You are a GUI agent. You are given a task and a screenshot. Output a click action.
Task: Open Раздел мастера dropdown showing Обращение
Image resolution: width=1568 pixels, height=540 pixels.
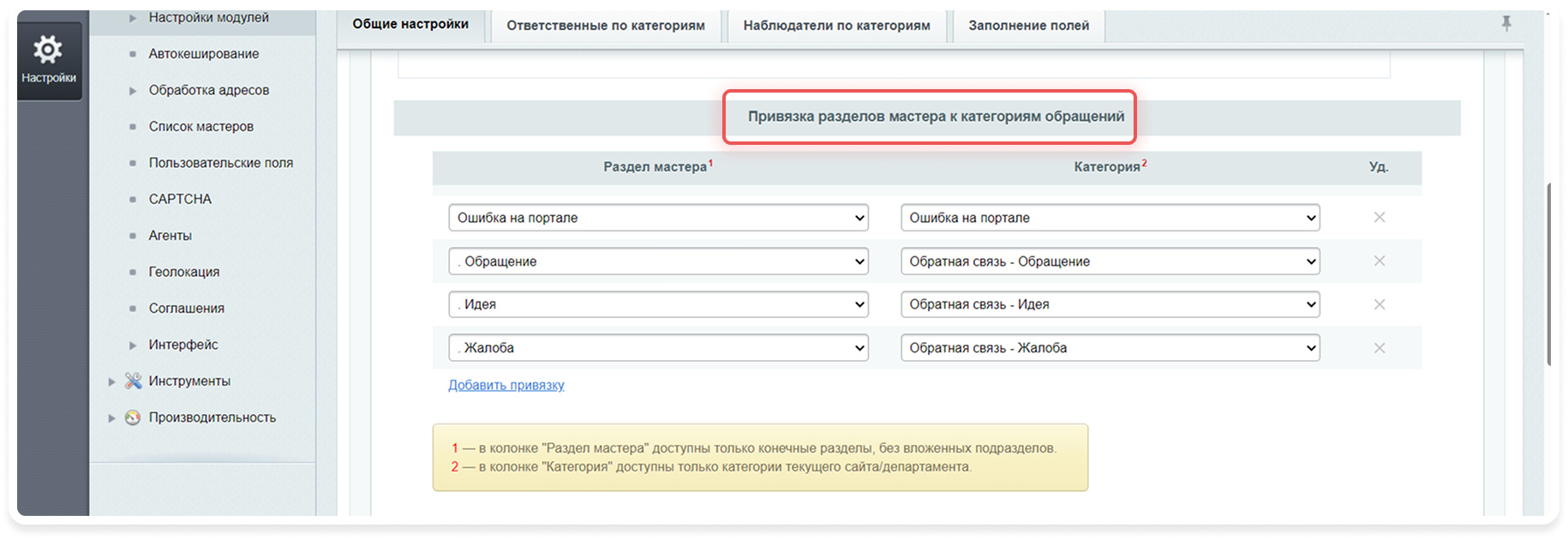pyautogui.click(x=658, y=261)
